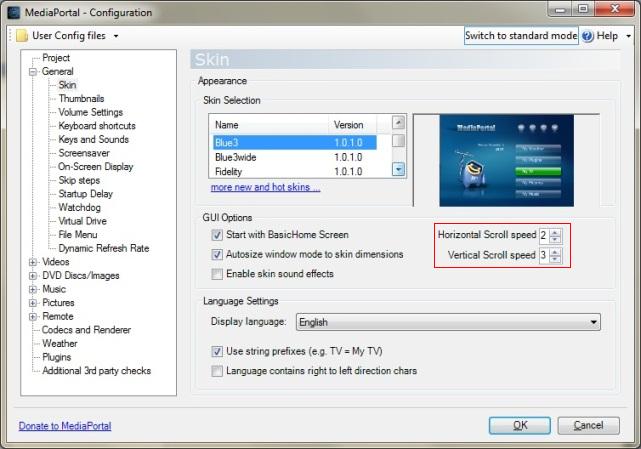This screenshot has height=449, width=641.
Task: Click the OK button
Action: click(x=520, y=426)
